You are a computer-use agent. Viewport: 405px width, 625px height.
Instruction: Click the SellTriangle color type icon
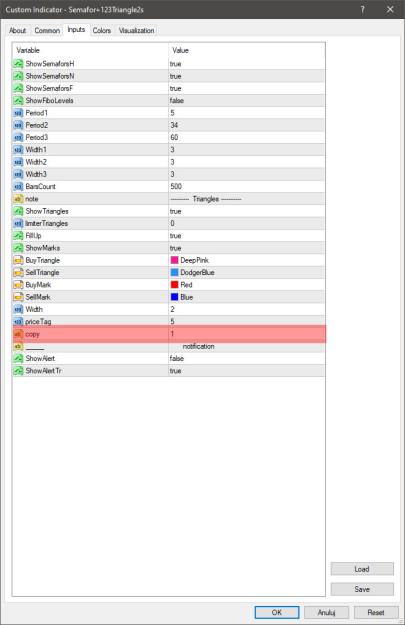[x=18, y=272]
